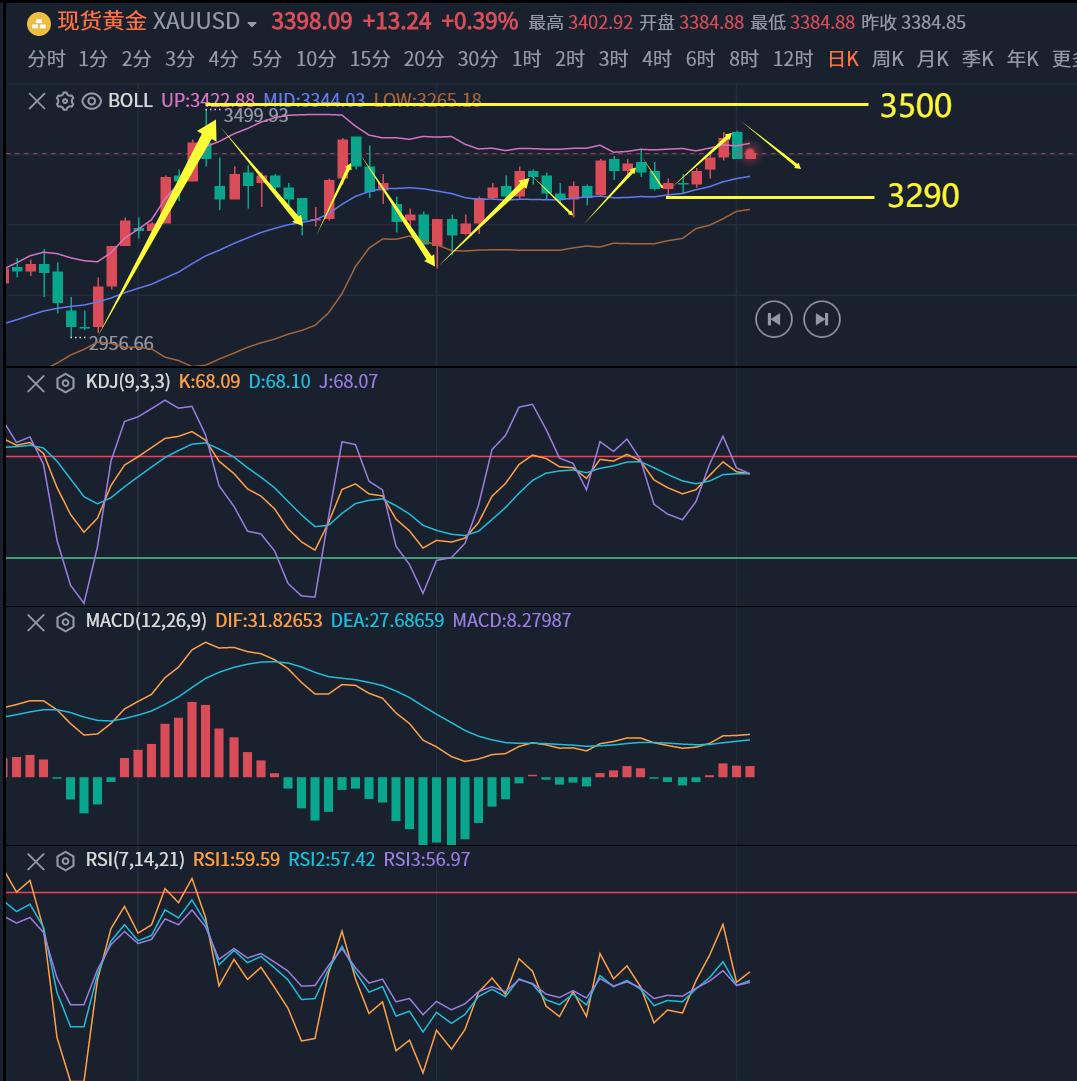Open RSI indicator settings

pyautogui.click(x=65, y=861)
